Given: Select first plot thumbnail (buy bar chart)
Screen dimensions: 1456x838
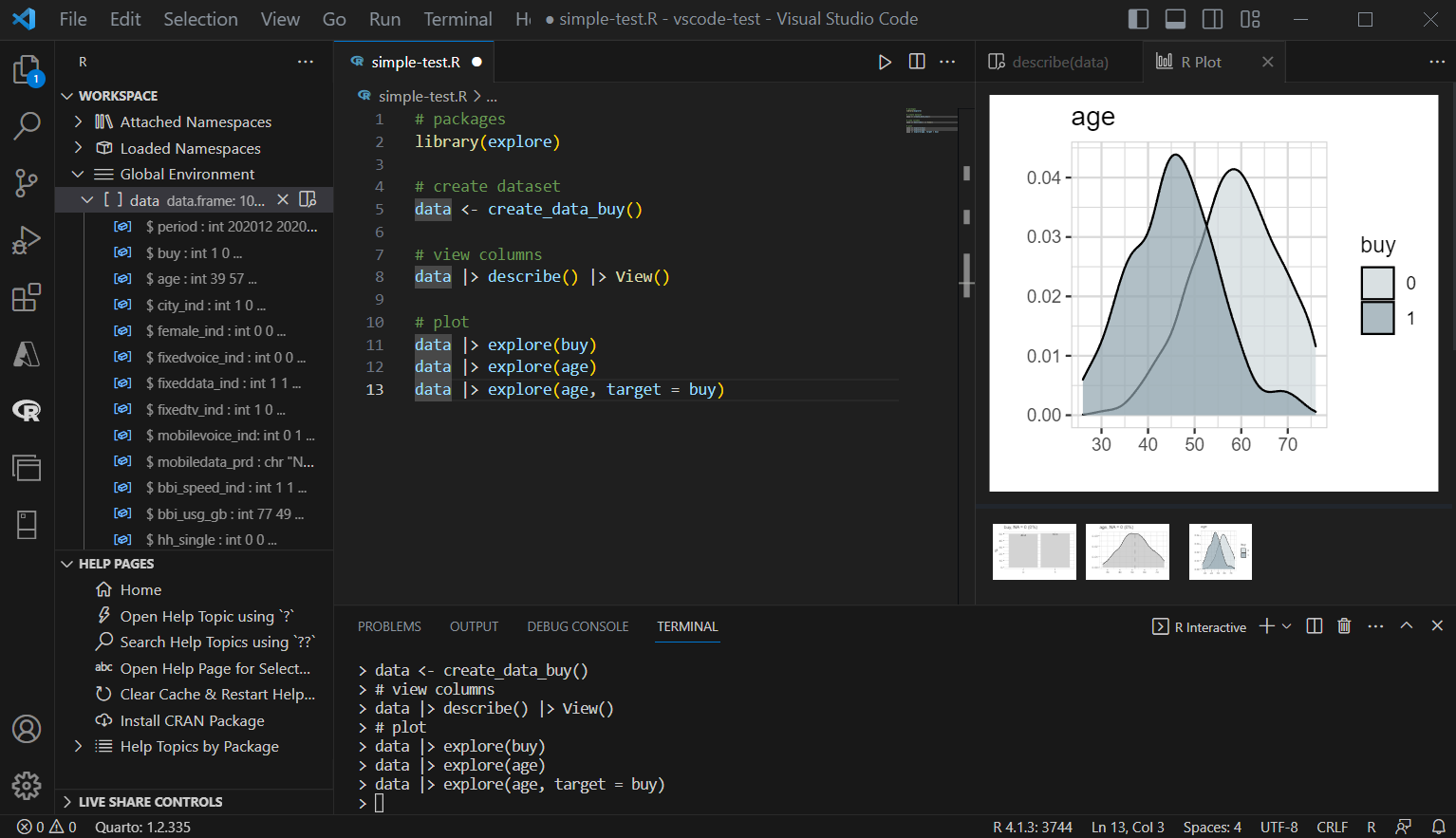Looking at the screenshot, I should 1035,551.
